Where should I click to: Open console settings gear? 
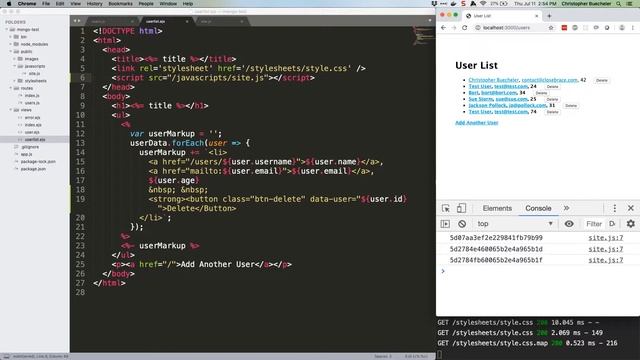(631, 224)
